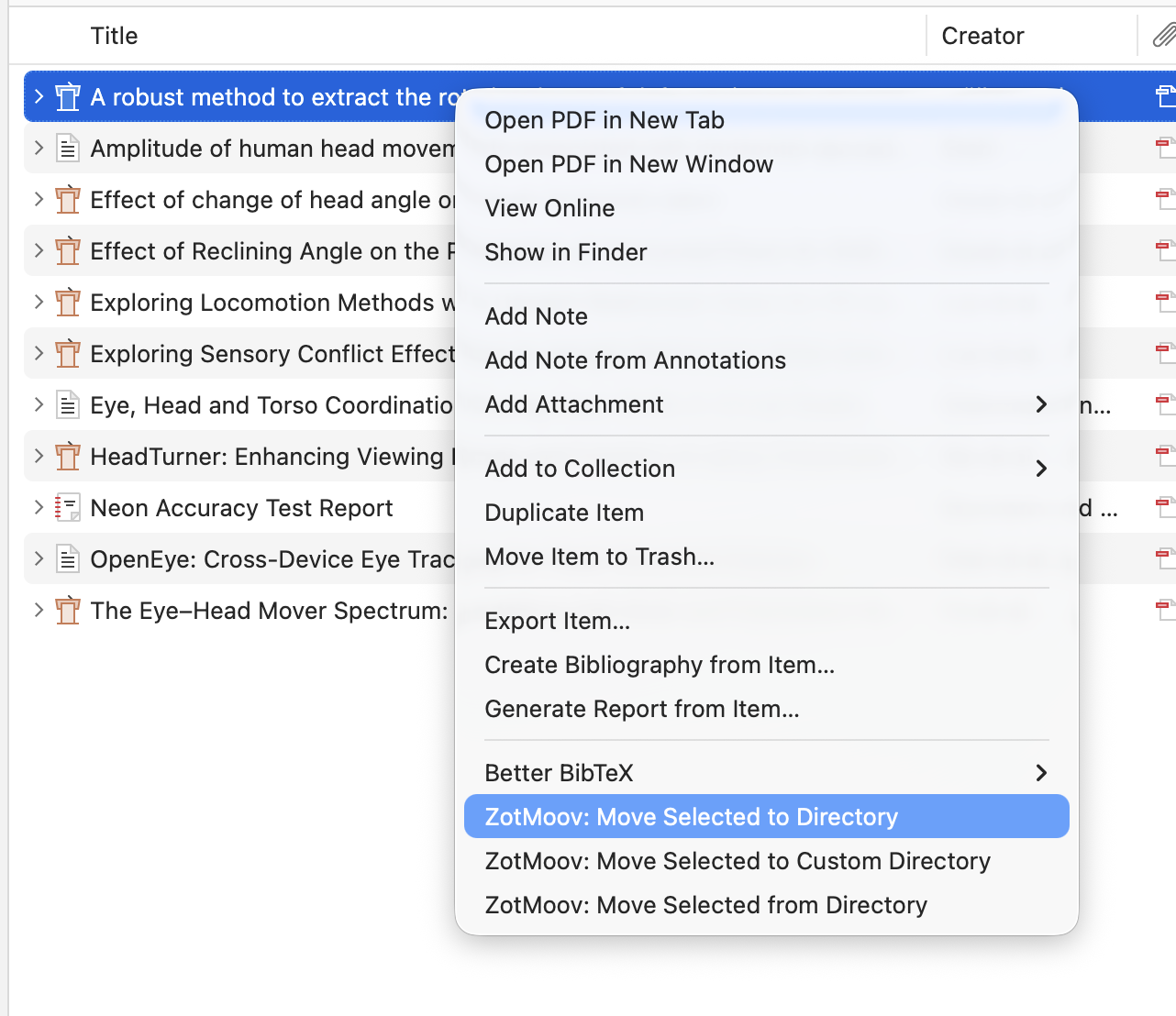Click the document icon next to 'Amplitude of human head'

pos(68,149)
